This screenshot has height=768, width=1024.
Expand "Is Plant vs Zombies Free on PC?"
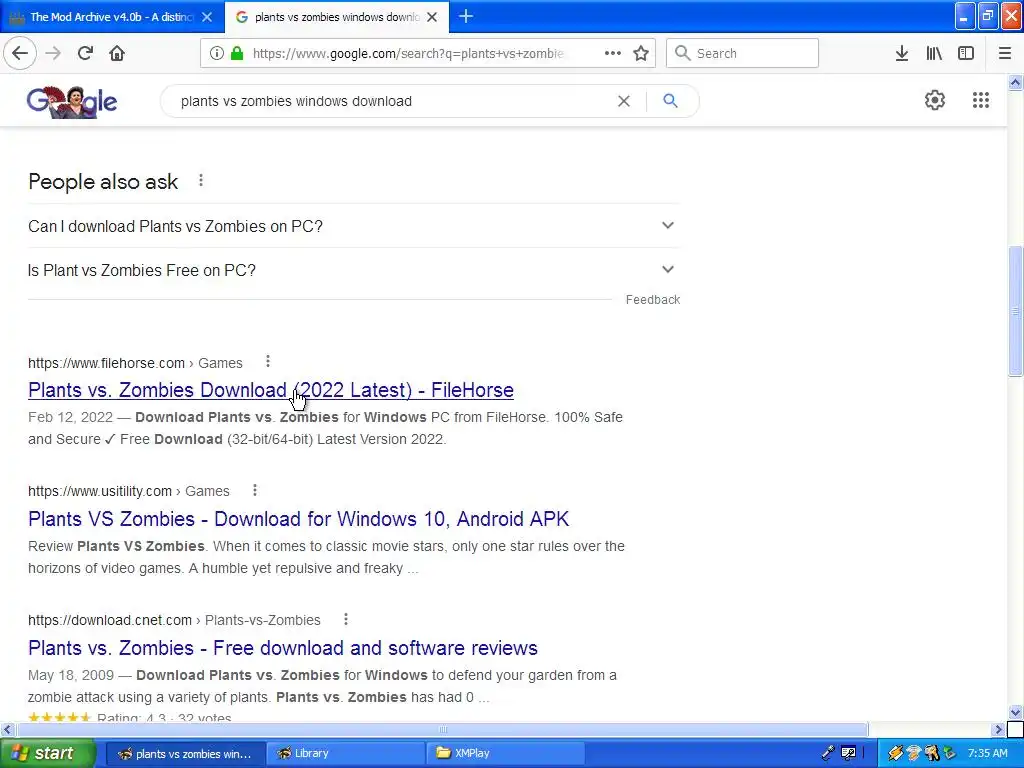[353, 270]
